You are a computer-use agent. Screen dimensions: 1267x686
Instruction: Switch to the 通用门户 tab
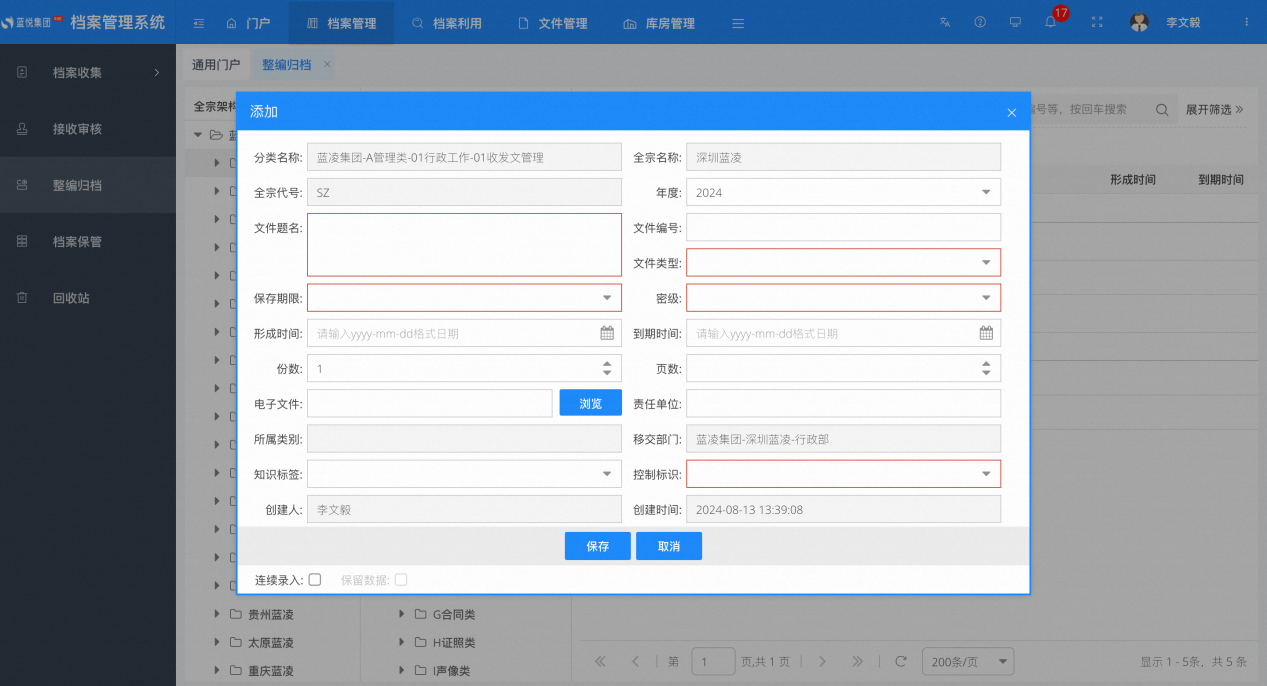pyautogui.click(x=216, y=64)
